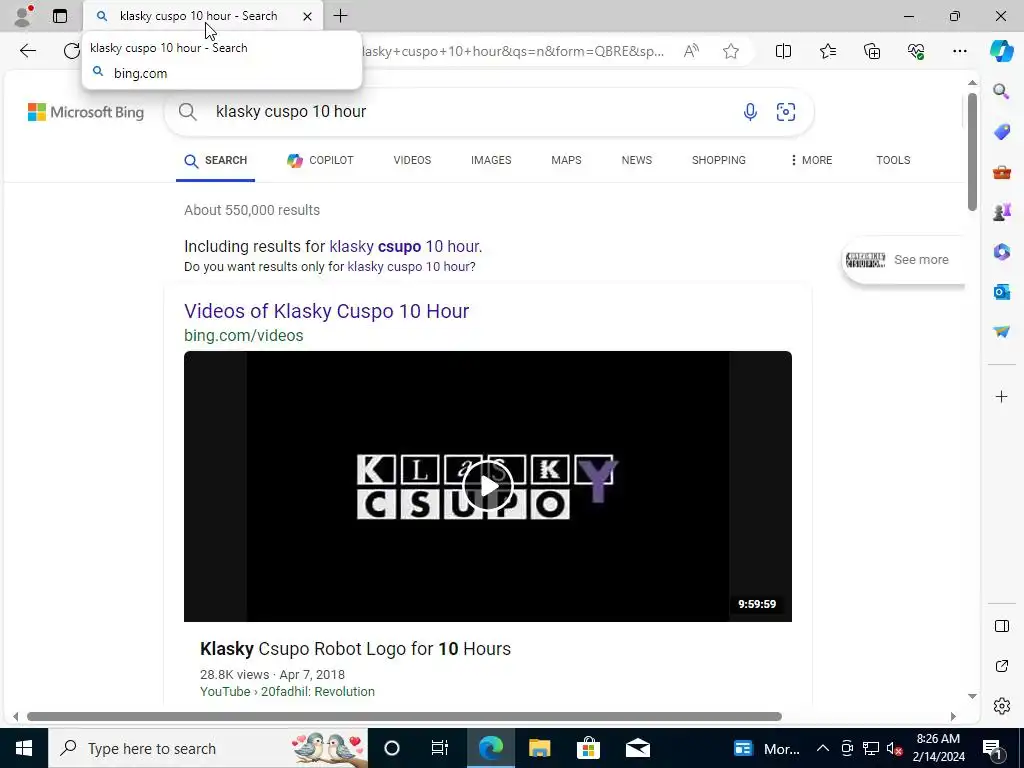Open bing.com/videos link
This screenshot has width=1024, height=768.
pyautogui.click(x=244, y=336)
